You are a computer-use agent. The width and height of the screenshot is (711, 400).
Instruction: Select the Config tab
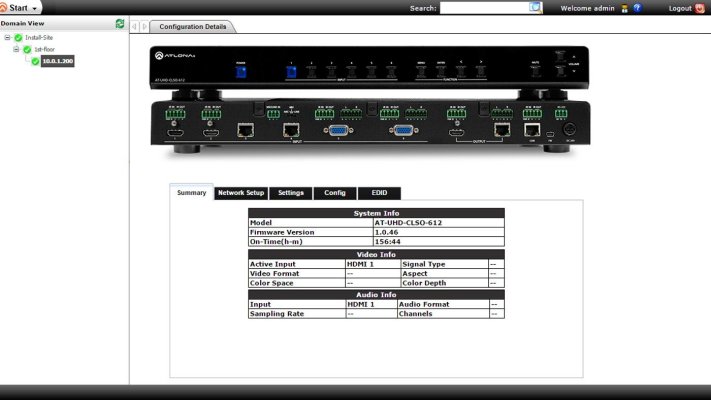click(334, 193)
